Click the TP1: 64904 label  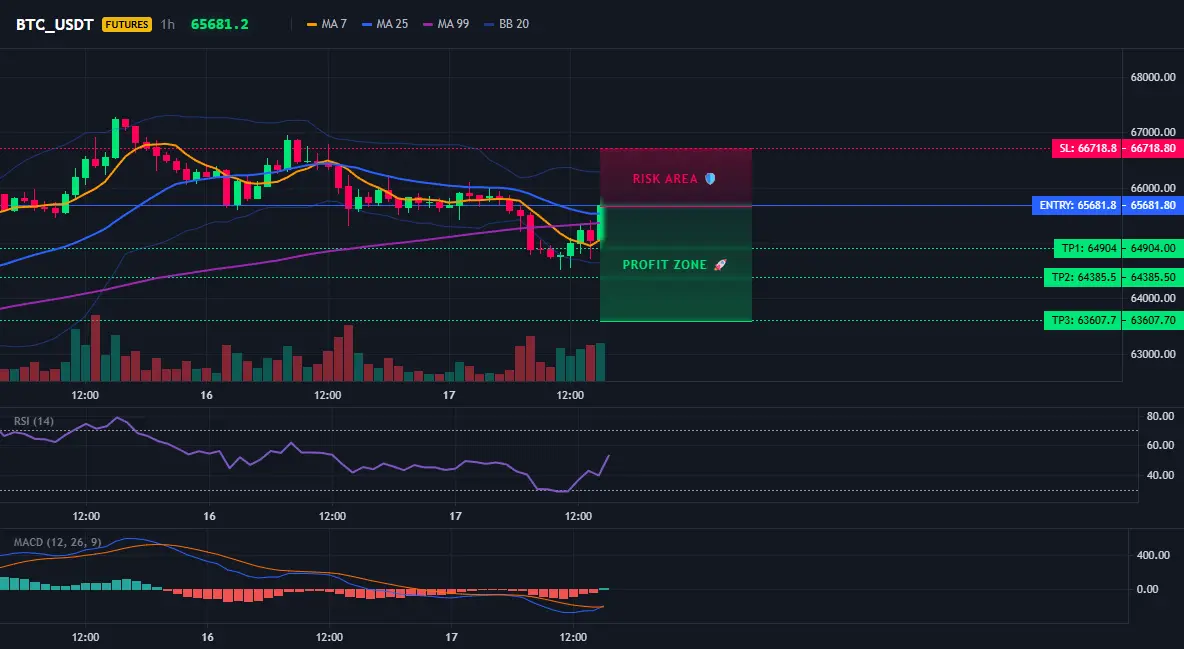(1088, 248)
